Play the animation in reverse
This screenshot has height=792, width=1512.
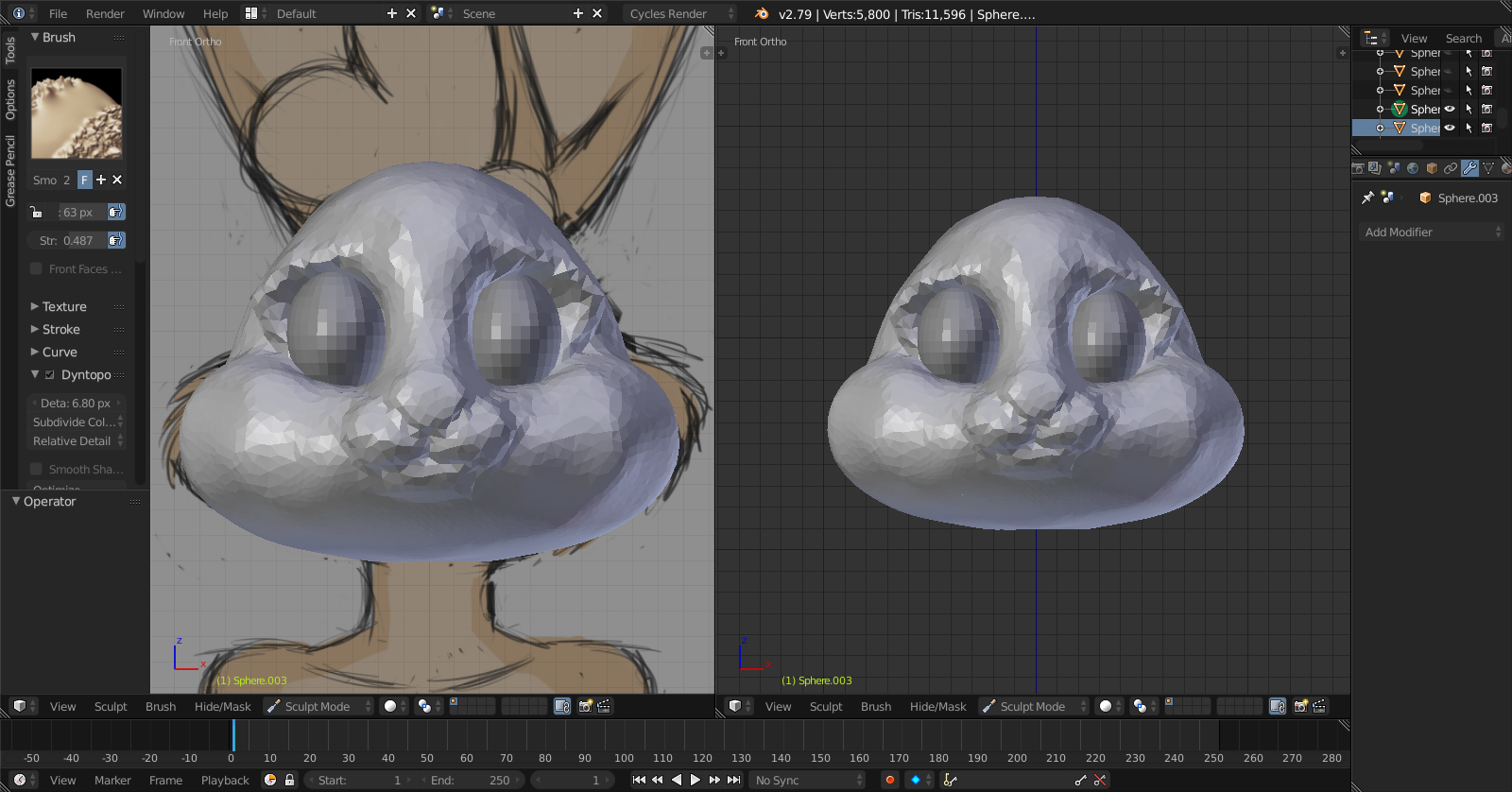point(677,780)
